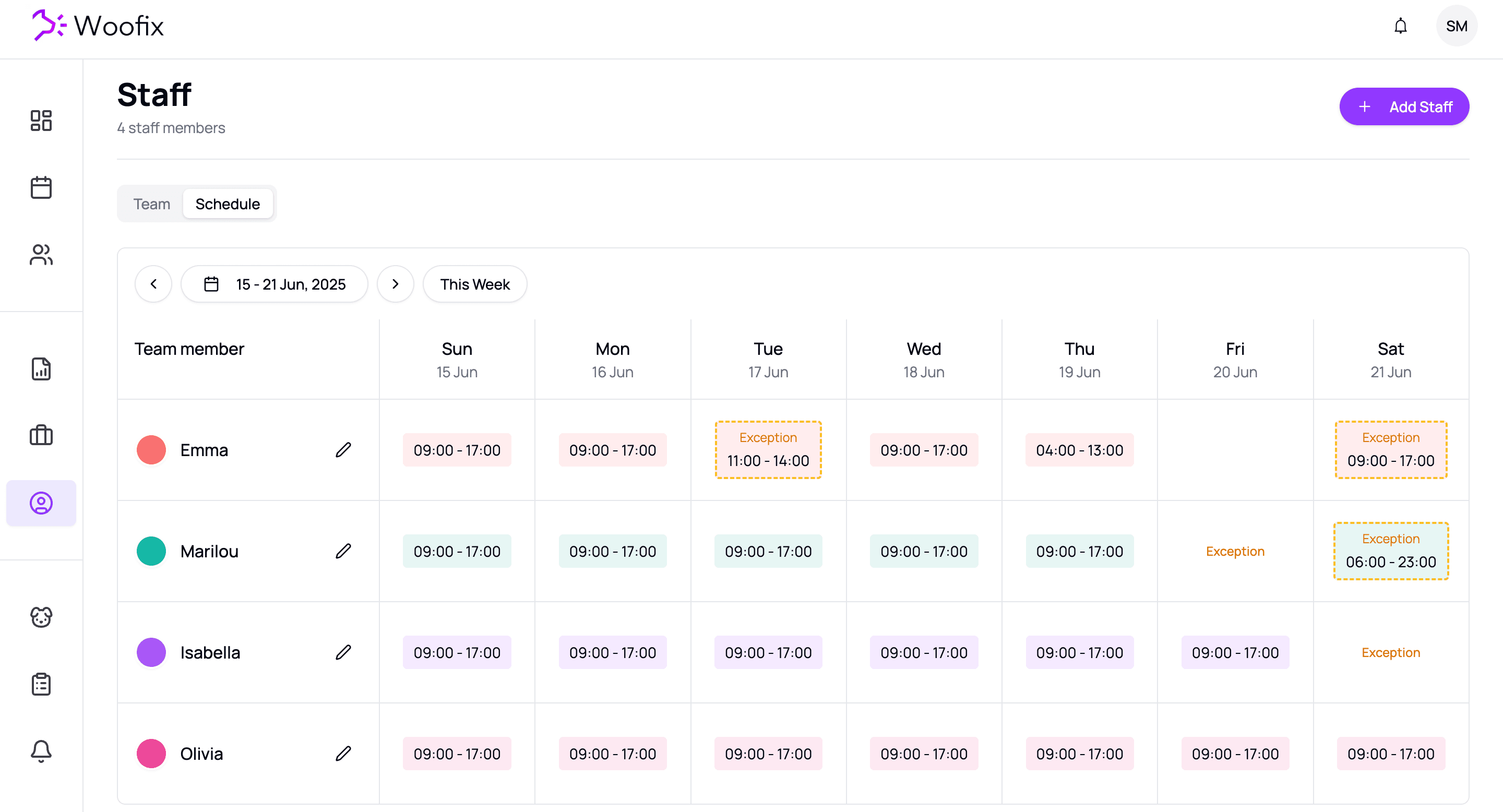Open the clipboard icon in sidebar
Viewport: 1503px width, 812px height.
coord(41,684)
